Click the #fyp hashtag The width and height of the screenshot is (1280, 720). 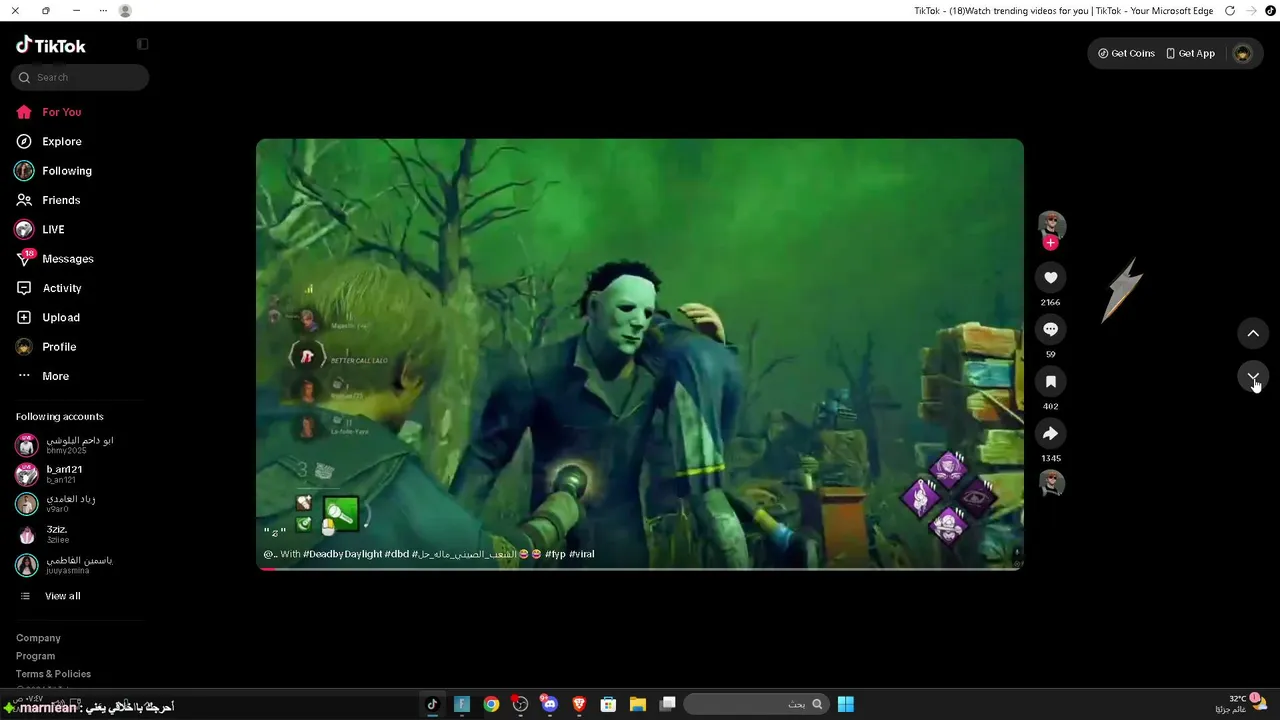(555, 554)
